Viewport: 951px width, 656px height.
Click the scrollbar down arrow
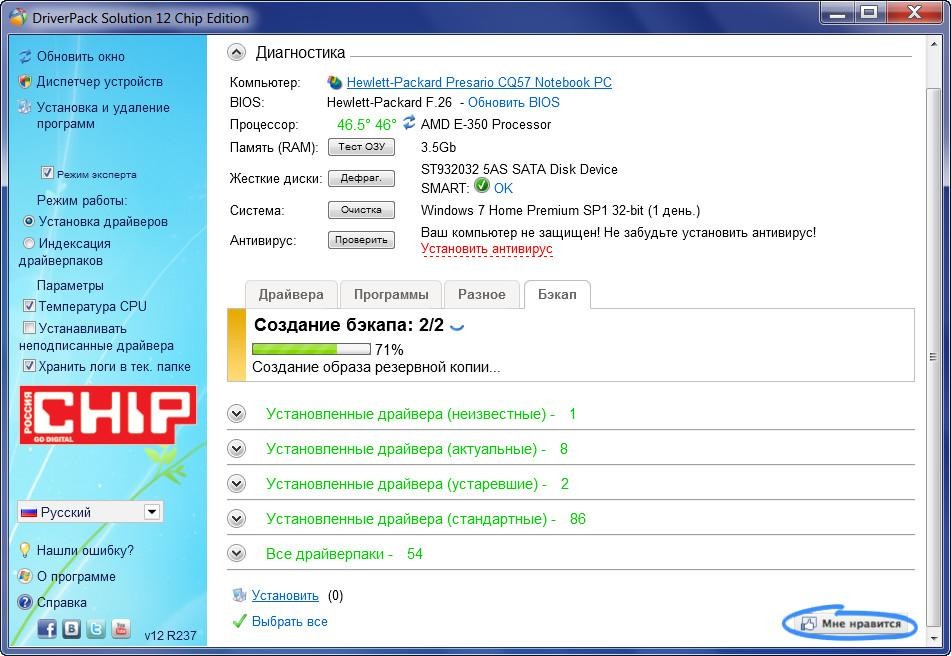point(933,637)
